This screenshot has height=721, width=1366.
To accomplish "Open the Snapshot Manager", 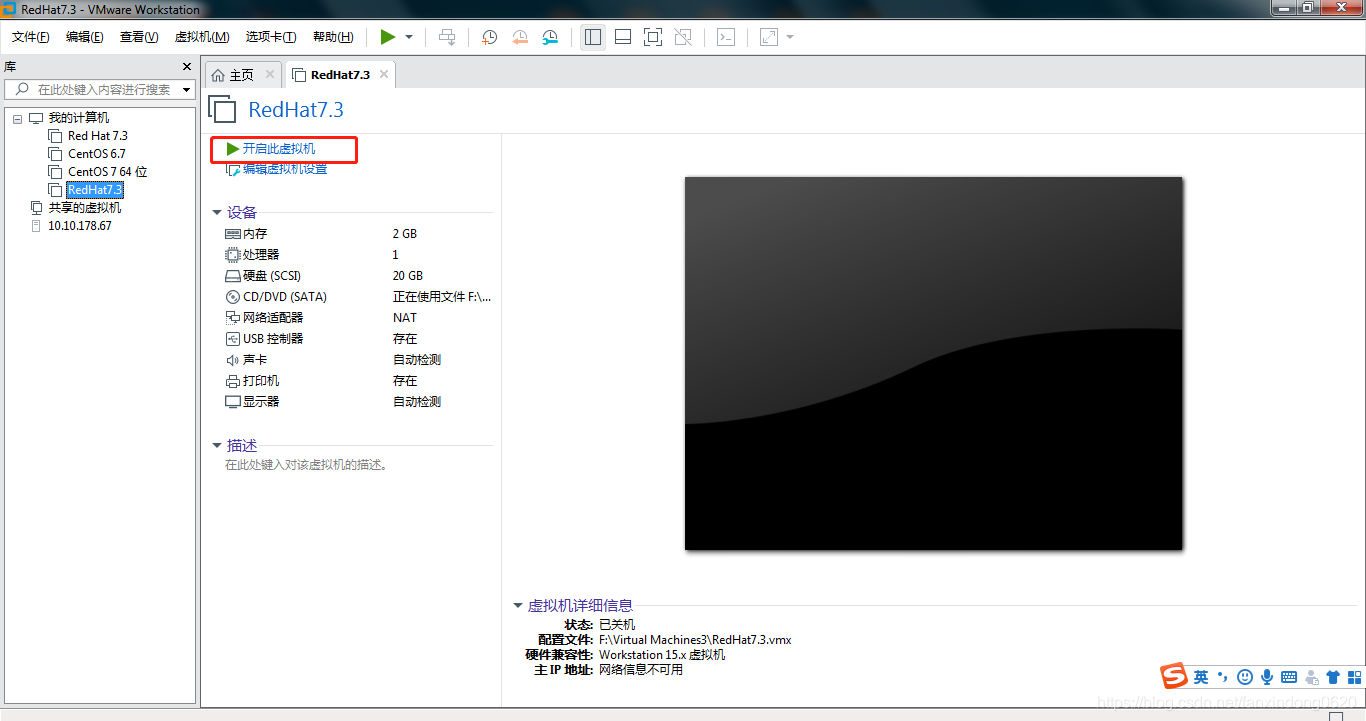I will pyautogui.click(x=549, y=37).
